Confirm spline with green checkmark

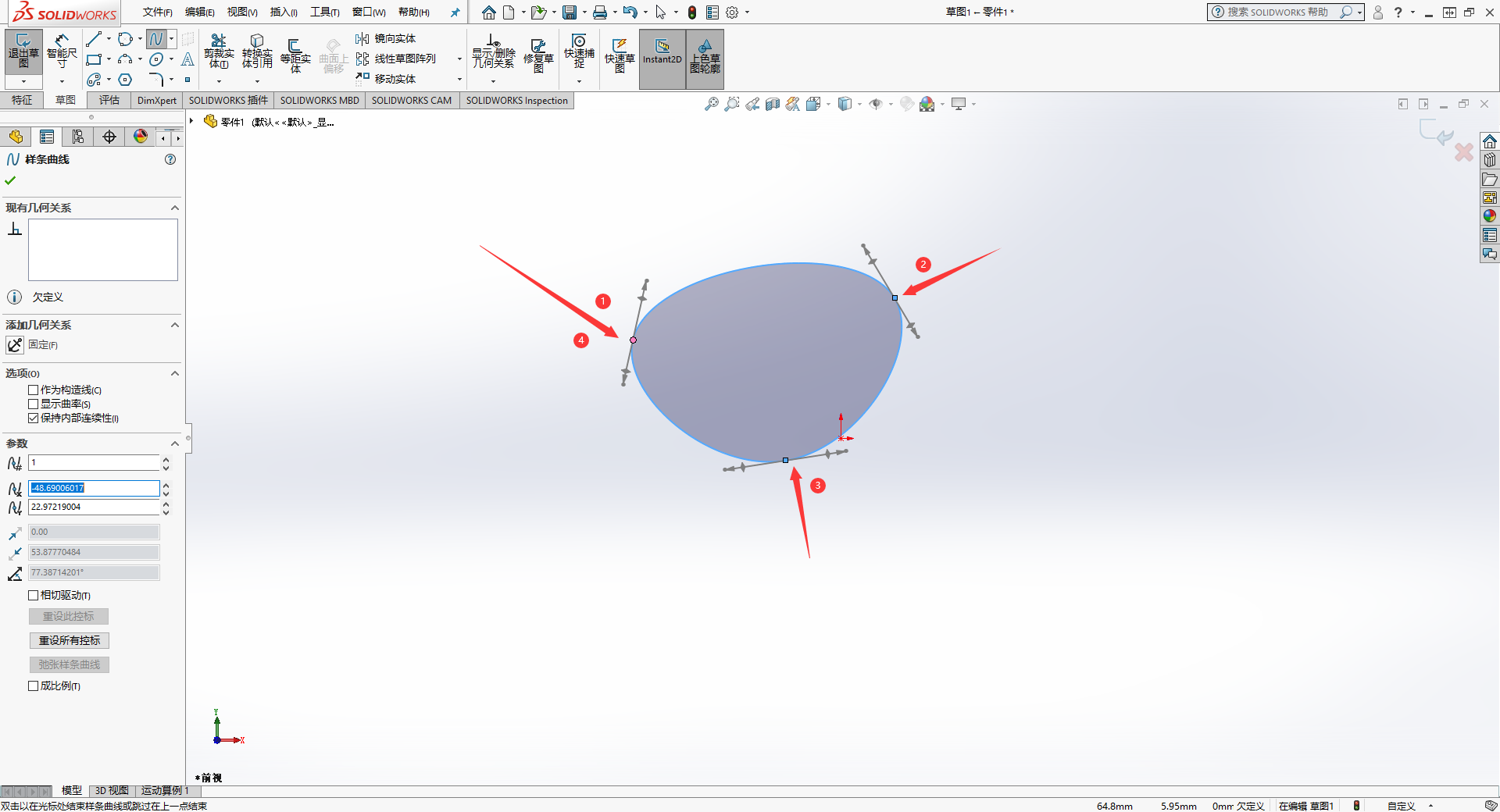pyautogui.click(x=10, y=180)
